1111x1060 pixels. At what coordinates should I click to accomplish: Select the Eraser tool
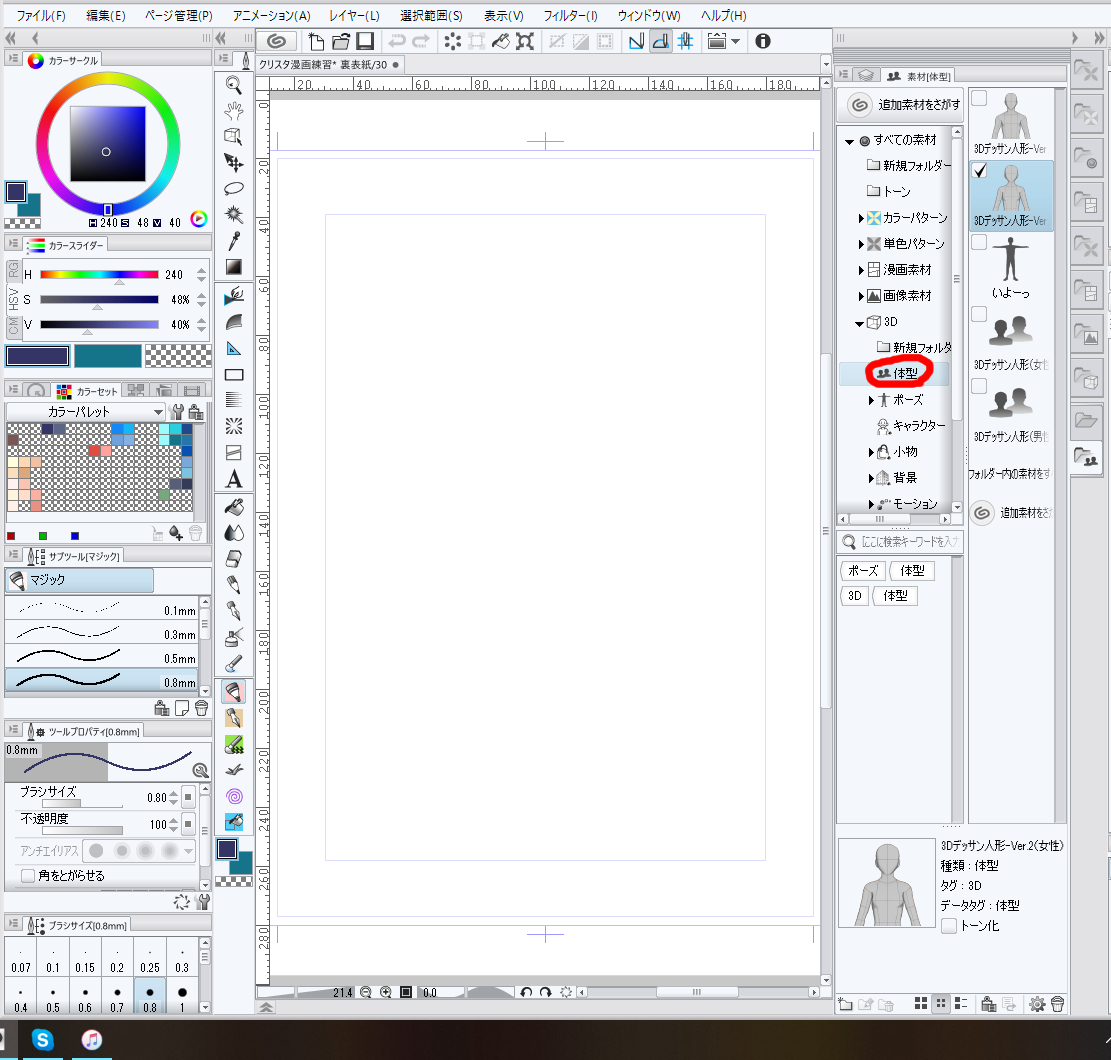point(234,559)
